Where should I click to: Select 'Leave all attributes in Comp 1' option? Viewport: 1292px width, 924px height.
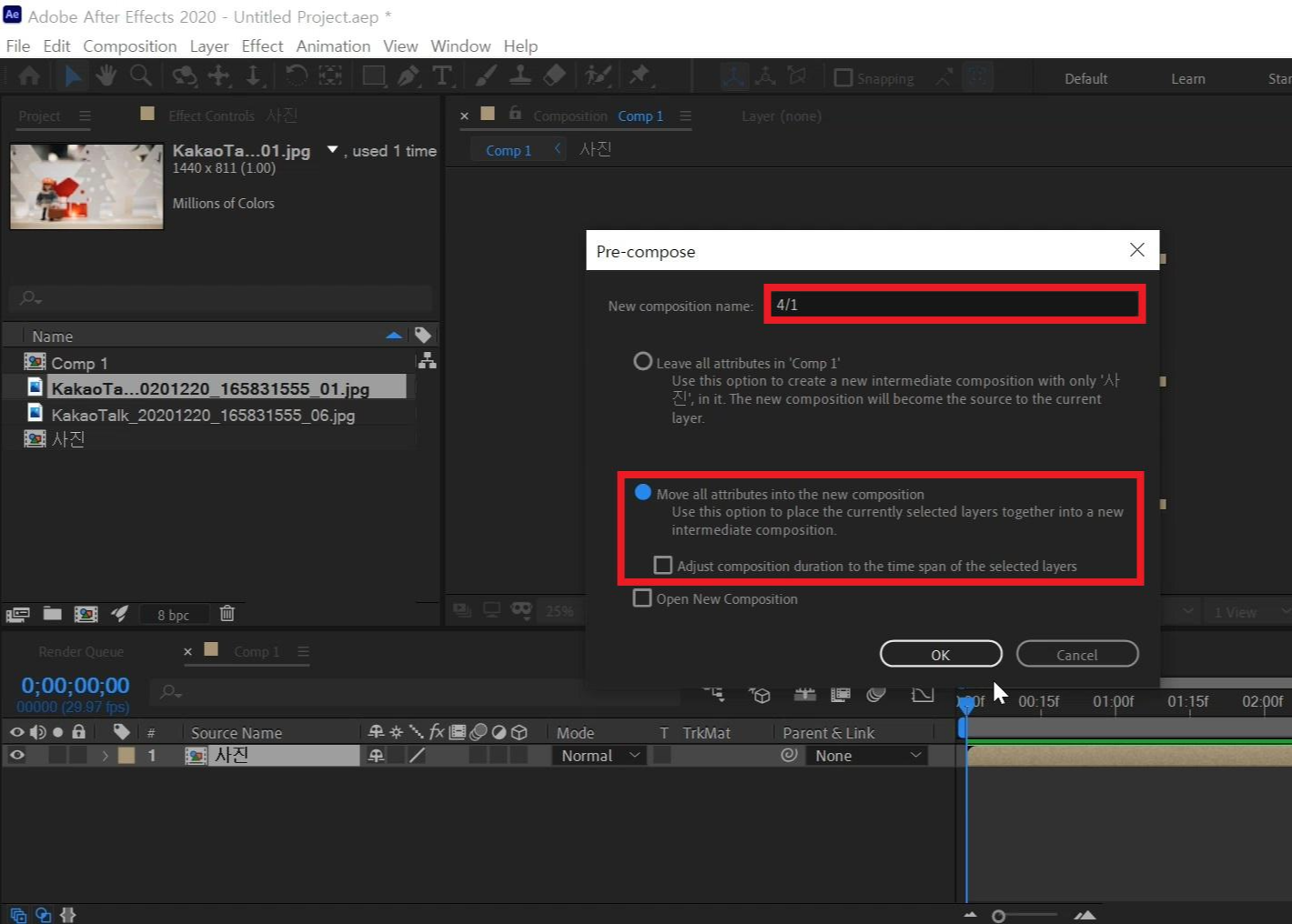coord(642,361)
